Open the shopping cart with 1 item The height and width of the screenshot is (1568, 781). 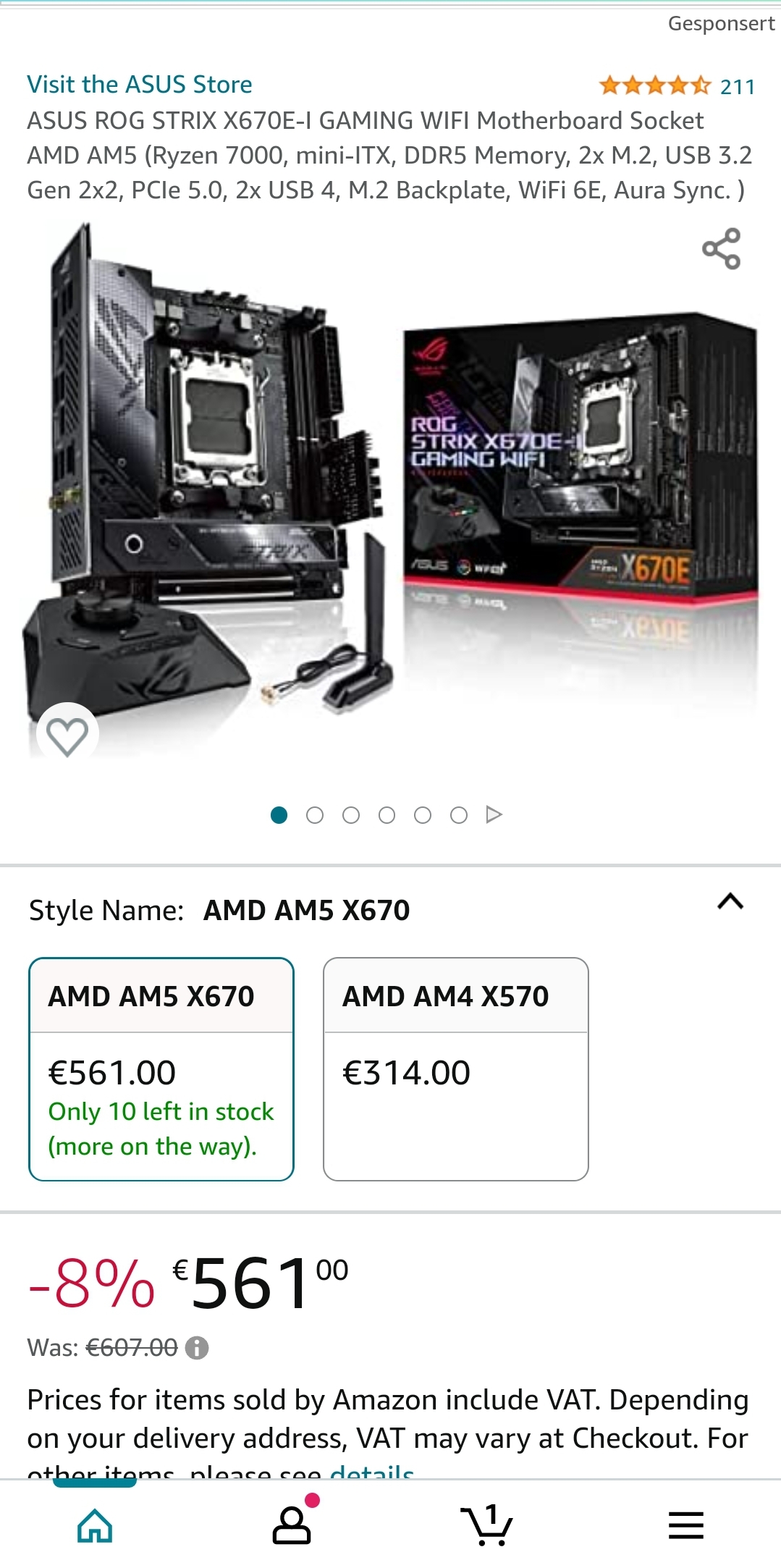pyautogui.click(x=486, y=1525)
